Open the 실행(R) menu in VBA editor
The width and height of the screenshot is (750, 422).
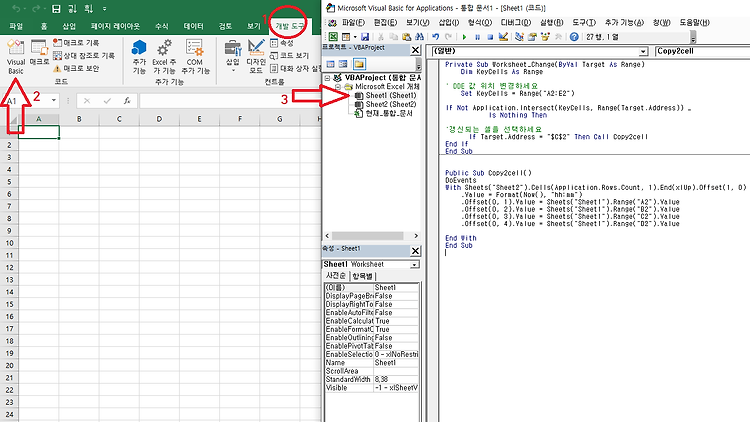click(x=551, y=22)
